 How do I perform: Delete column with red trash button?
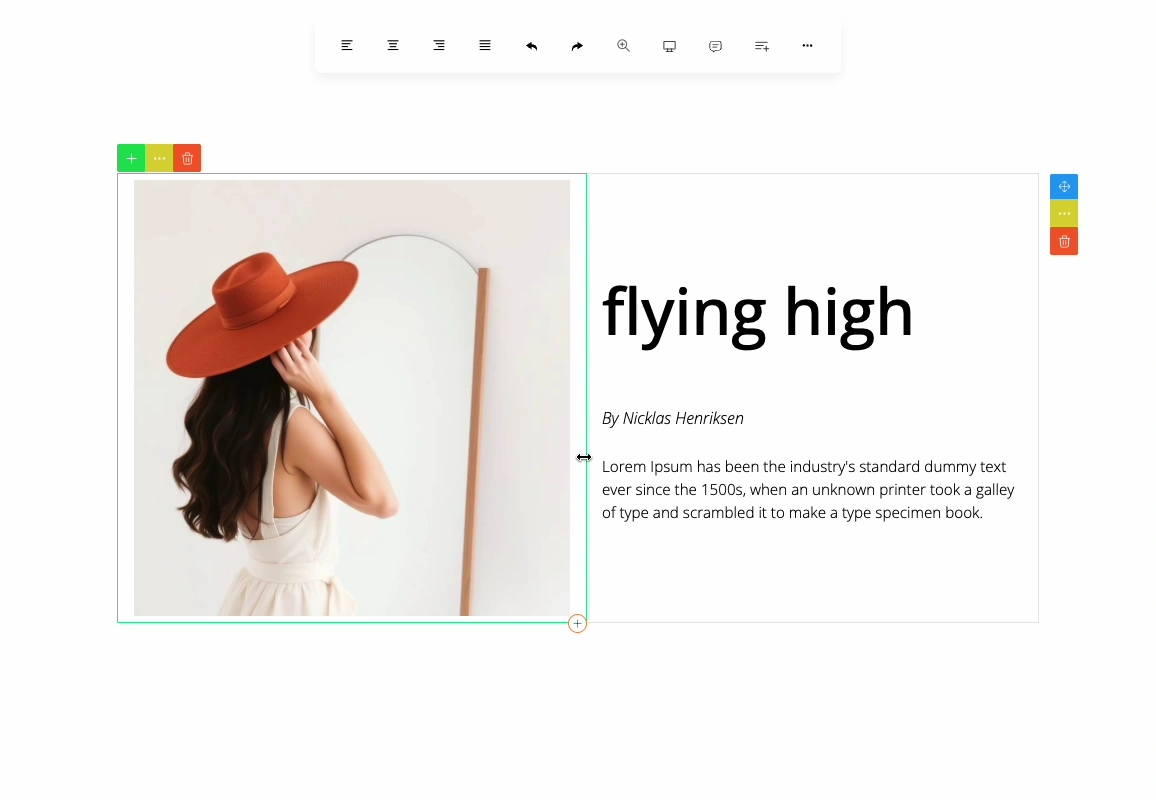[187, 158]
